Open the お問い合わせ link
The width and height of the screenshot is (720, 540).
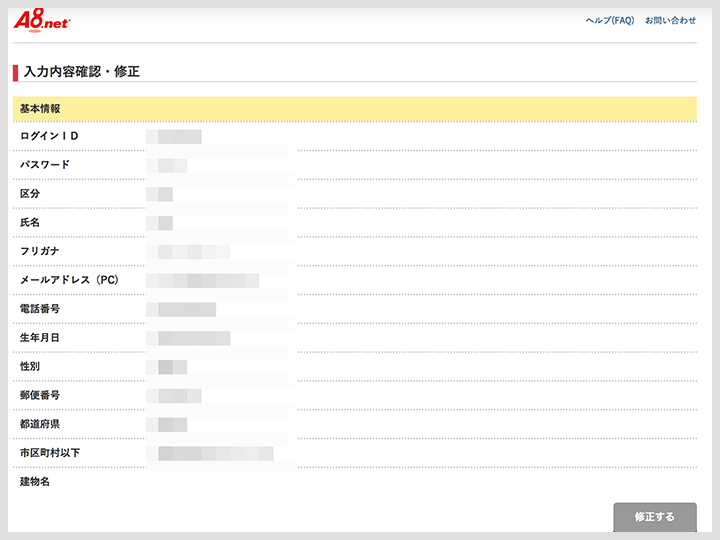(670, 21)
